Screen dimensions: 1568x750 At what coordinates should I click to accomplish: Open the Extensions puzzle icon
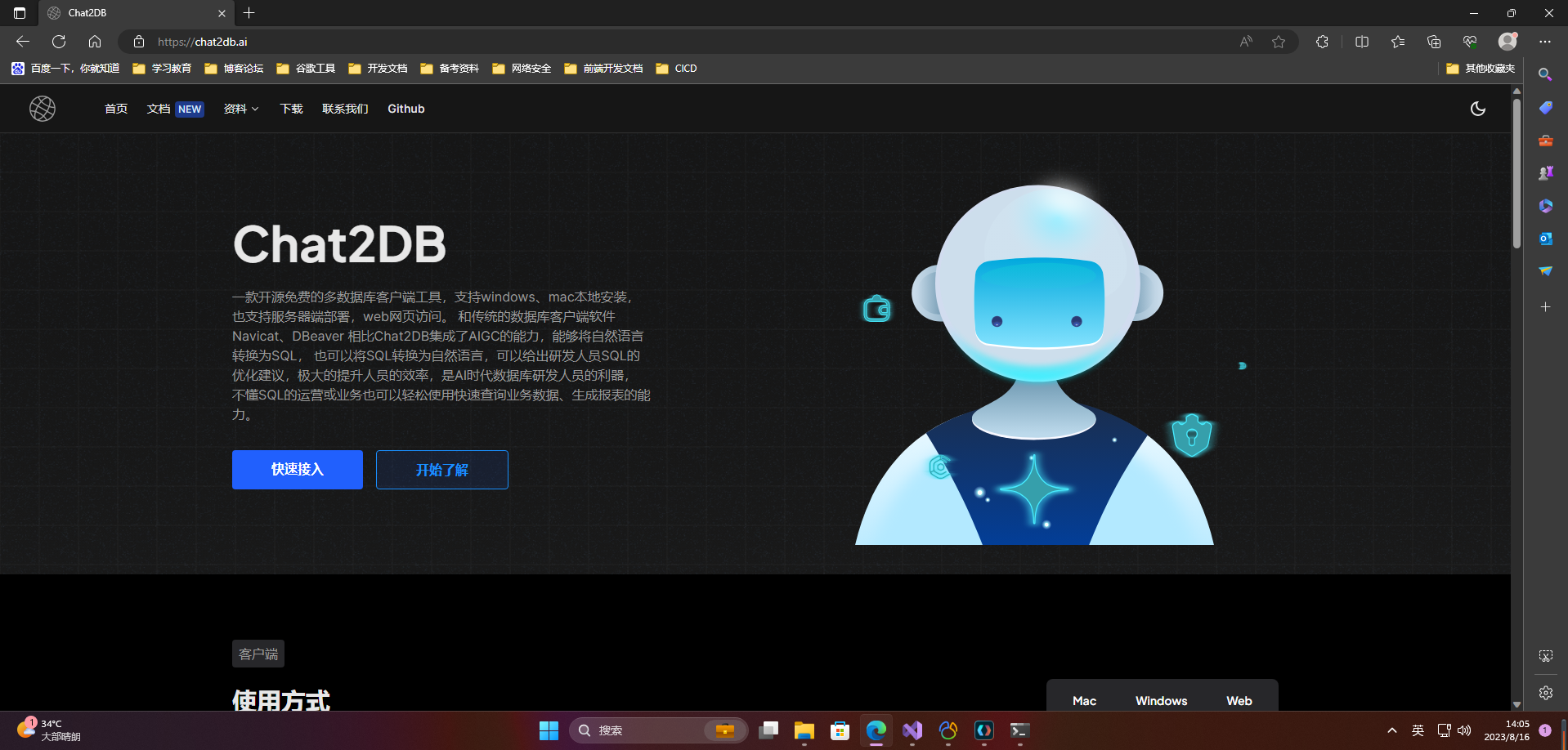1322,42
